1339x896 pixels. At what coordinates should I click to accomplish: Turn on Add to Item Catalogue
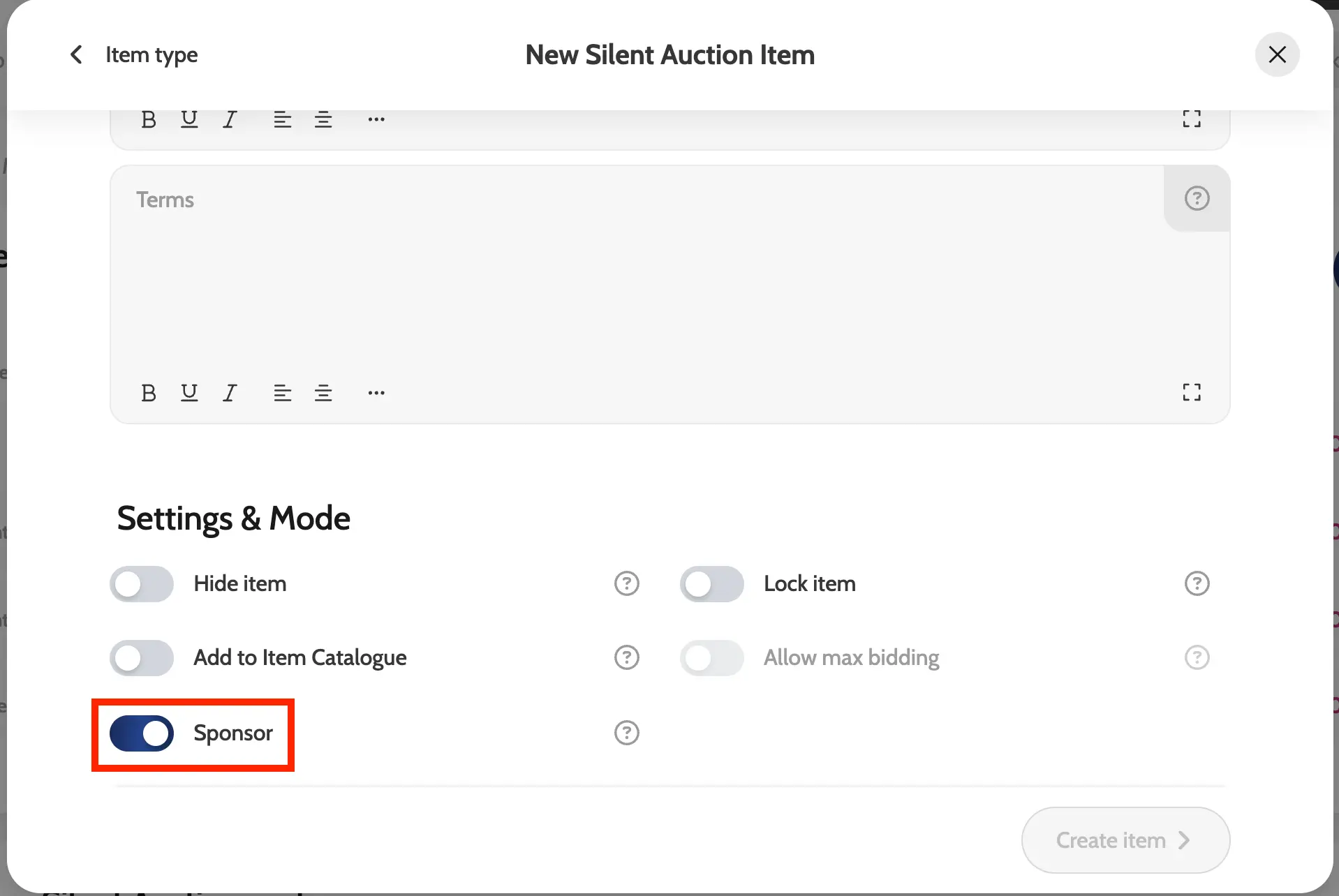pyautogui.click(x=142, y=658)
